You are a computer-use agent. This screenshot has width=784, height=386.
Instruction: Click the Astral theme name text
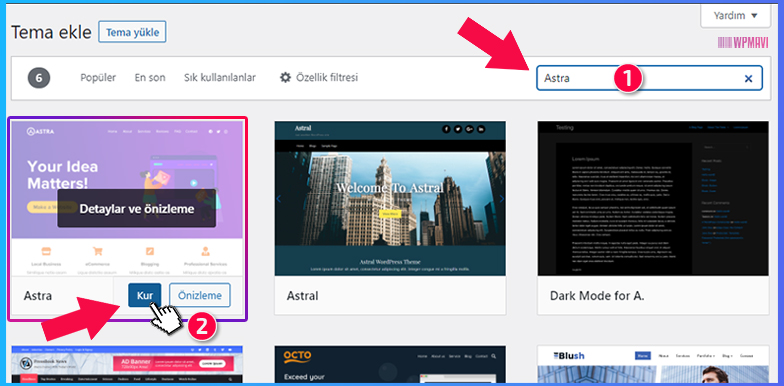(302, 296)
